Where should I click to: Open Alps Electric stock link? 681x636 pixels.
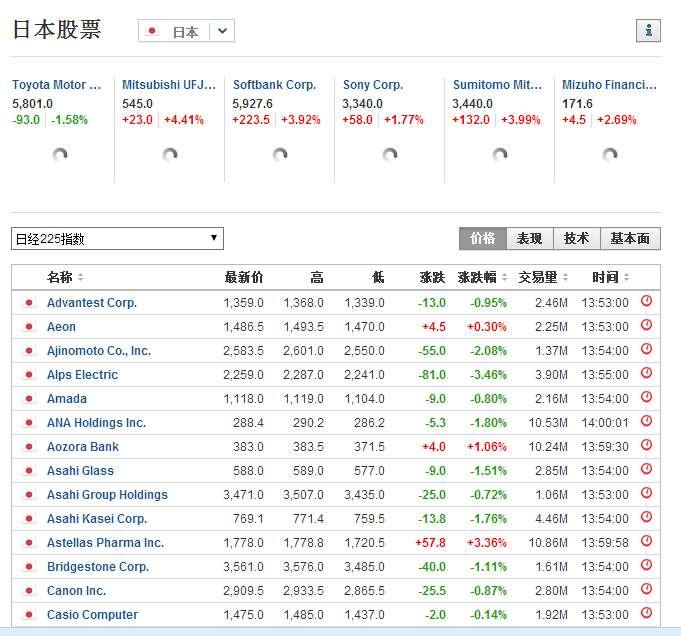(82, 374)
